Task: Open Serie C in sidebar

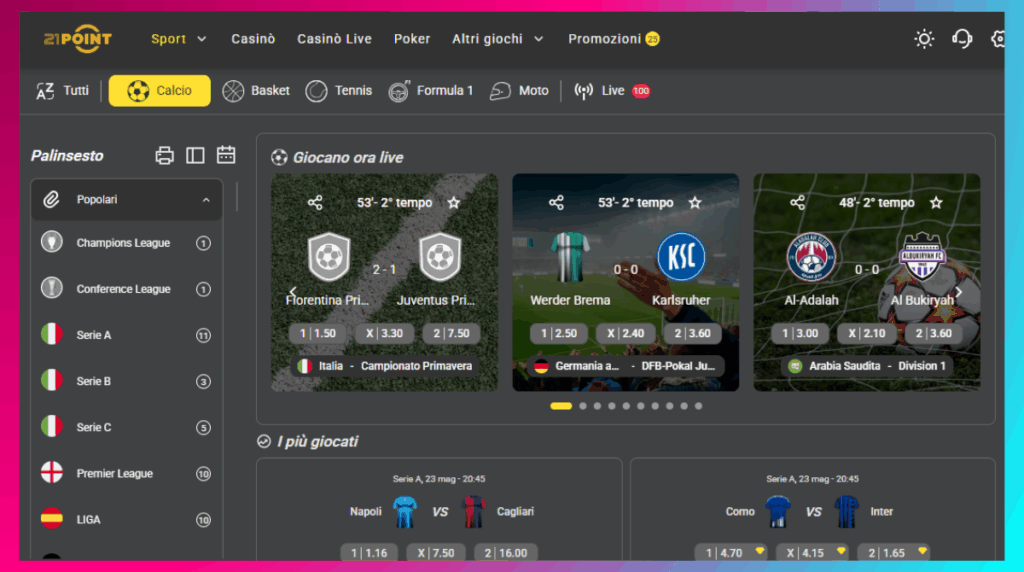Action: (x=127, y=428)
